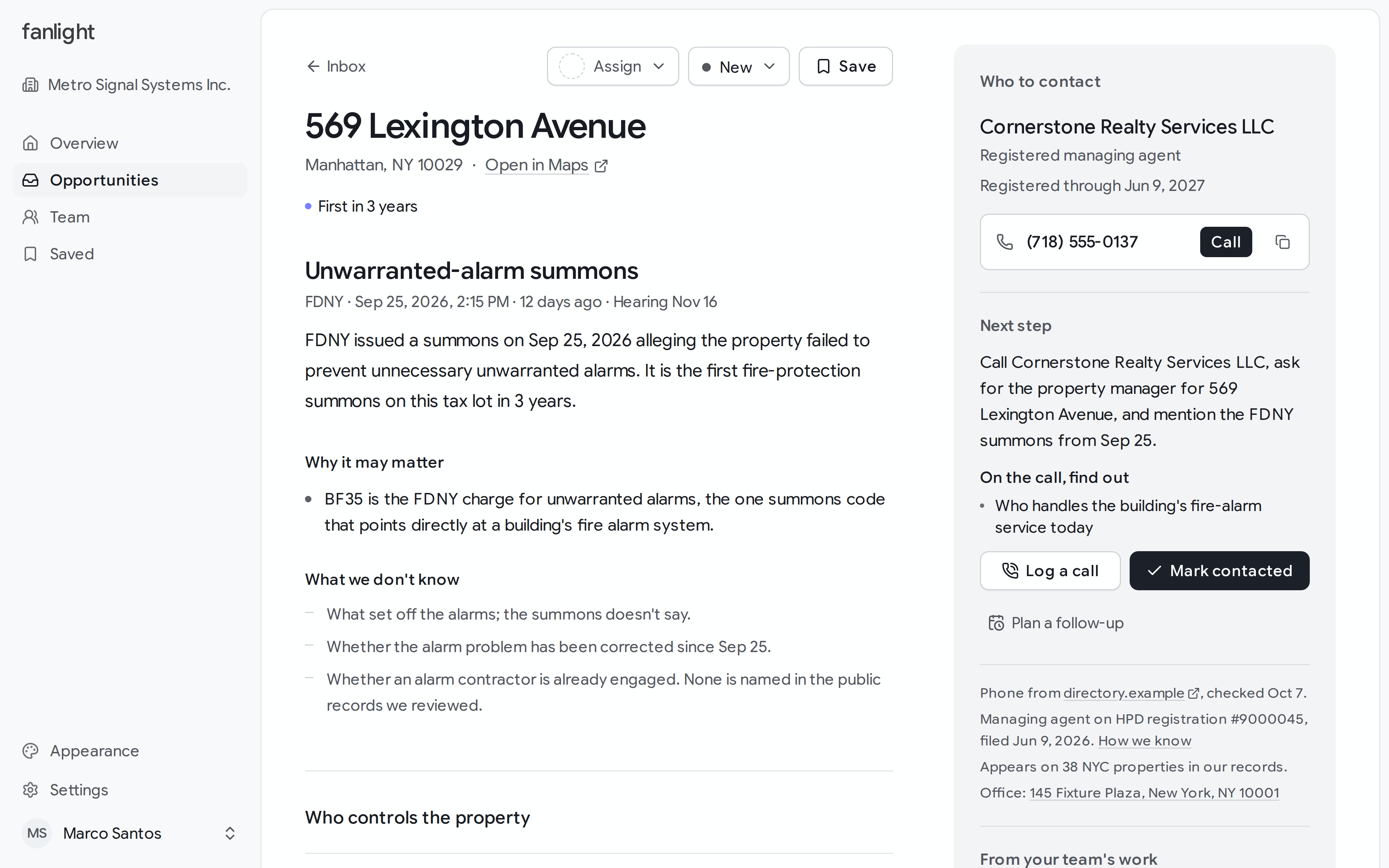Click the MS avatar for Marco Santos
Screen dimensions: 1389x868
pos(37,833)
